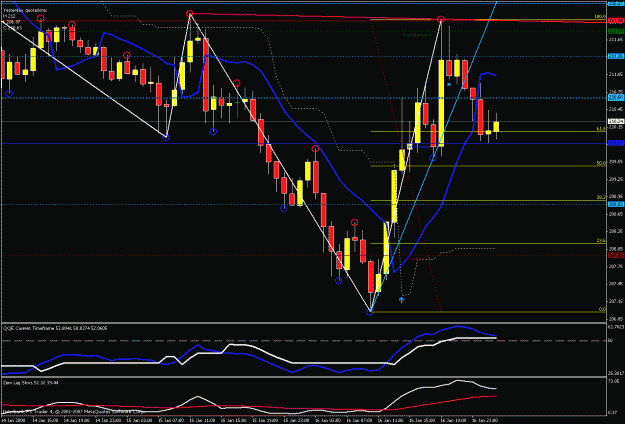This screenshot has height=424, width=625.
Task: Click the white current price tag
Action: [616, 121]
